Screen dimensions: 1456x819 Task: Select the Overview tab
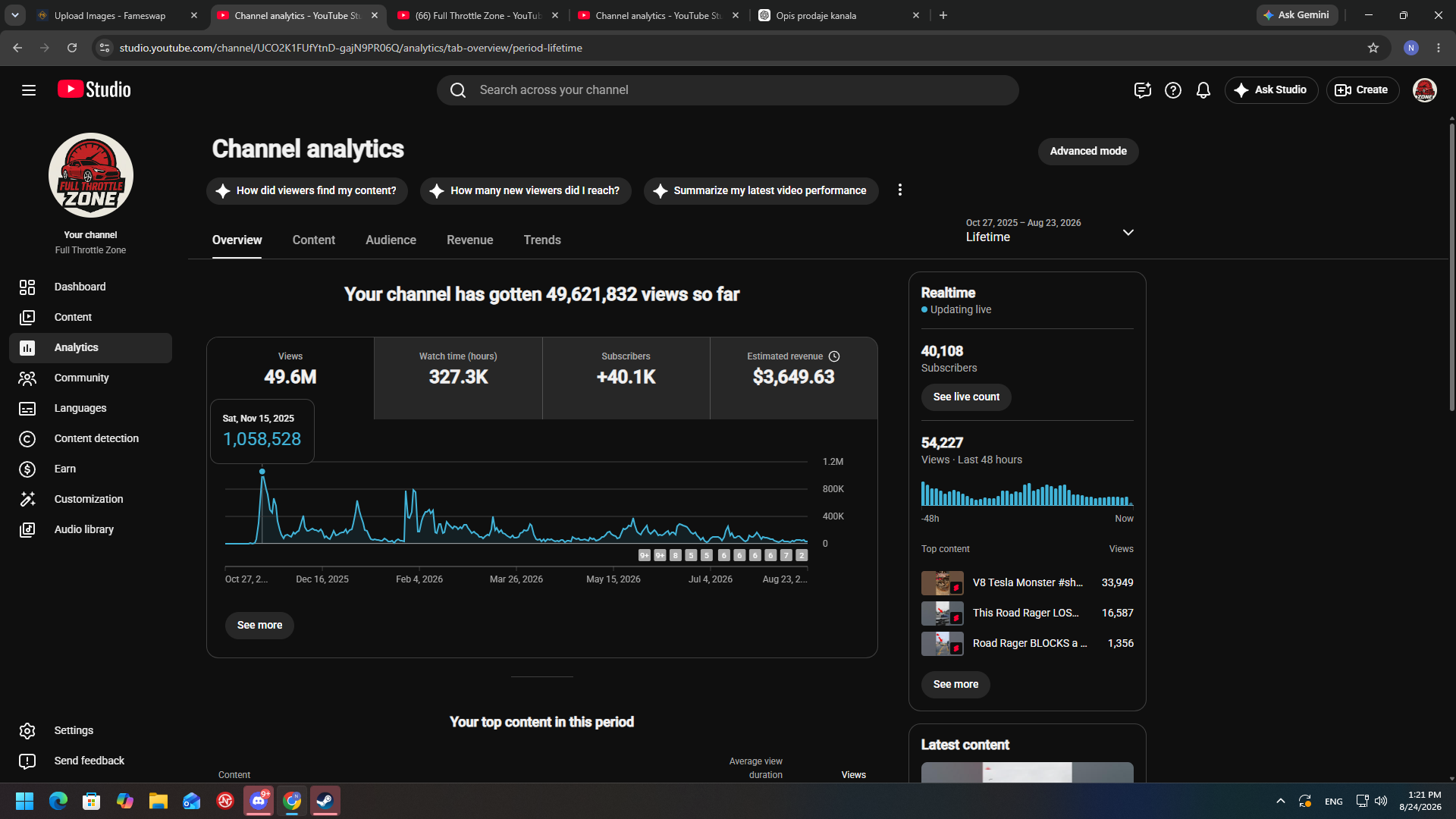click(237, 240)
